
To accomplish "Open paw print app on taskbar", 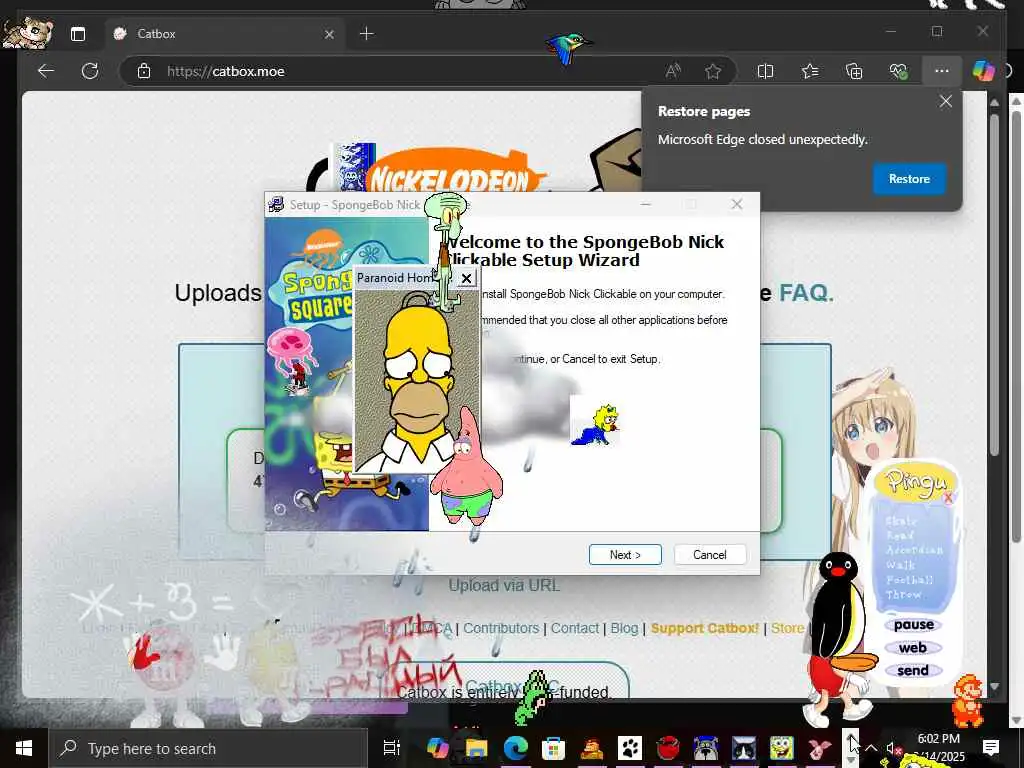I will (630, 748).
